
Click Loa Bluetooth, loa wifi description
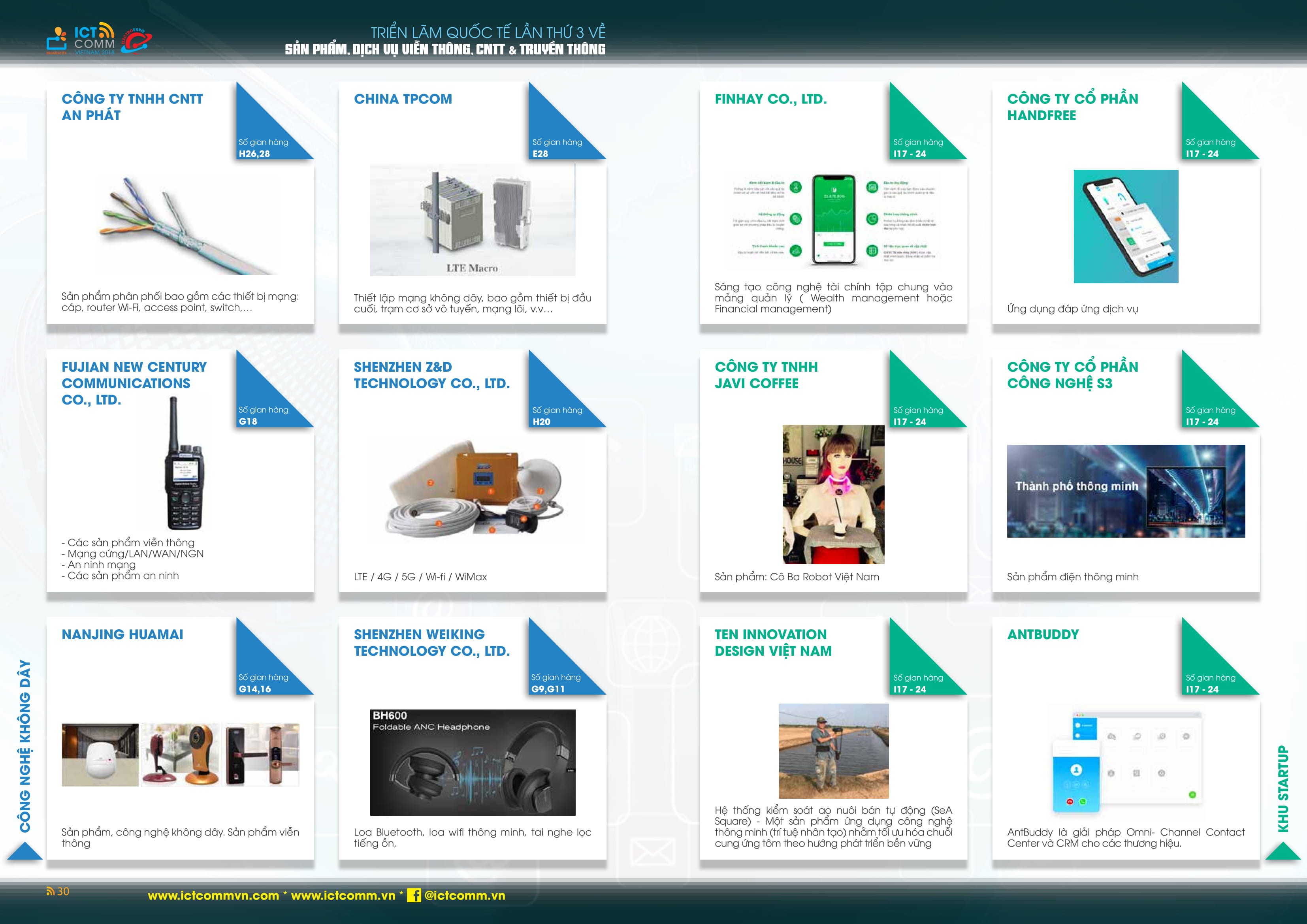point(473,837)
